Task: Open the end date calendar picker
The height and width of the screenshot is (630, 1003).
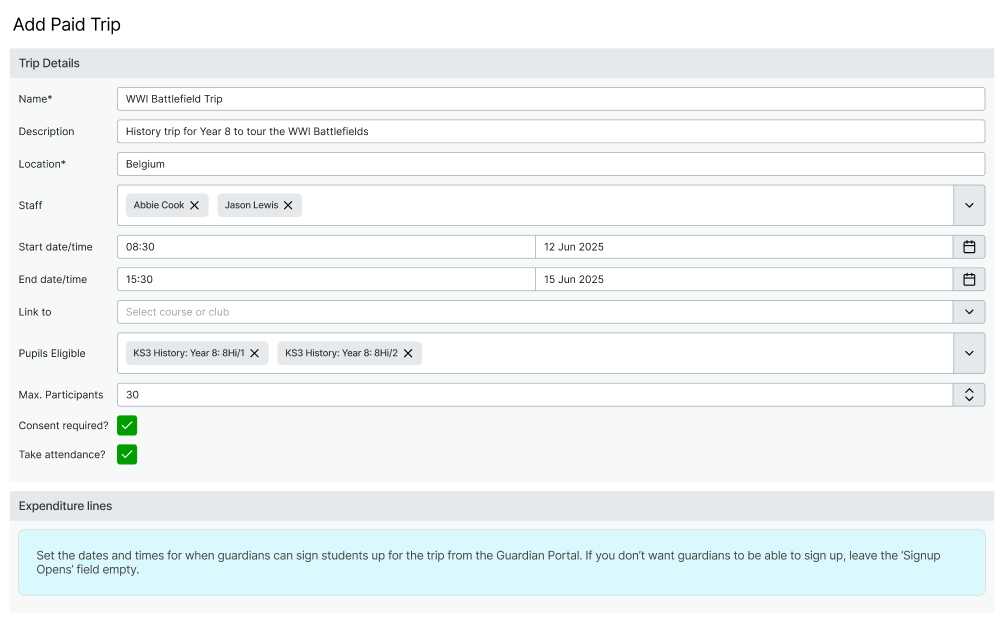Action: click(x=968, y=279)
